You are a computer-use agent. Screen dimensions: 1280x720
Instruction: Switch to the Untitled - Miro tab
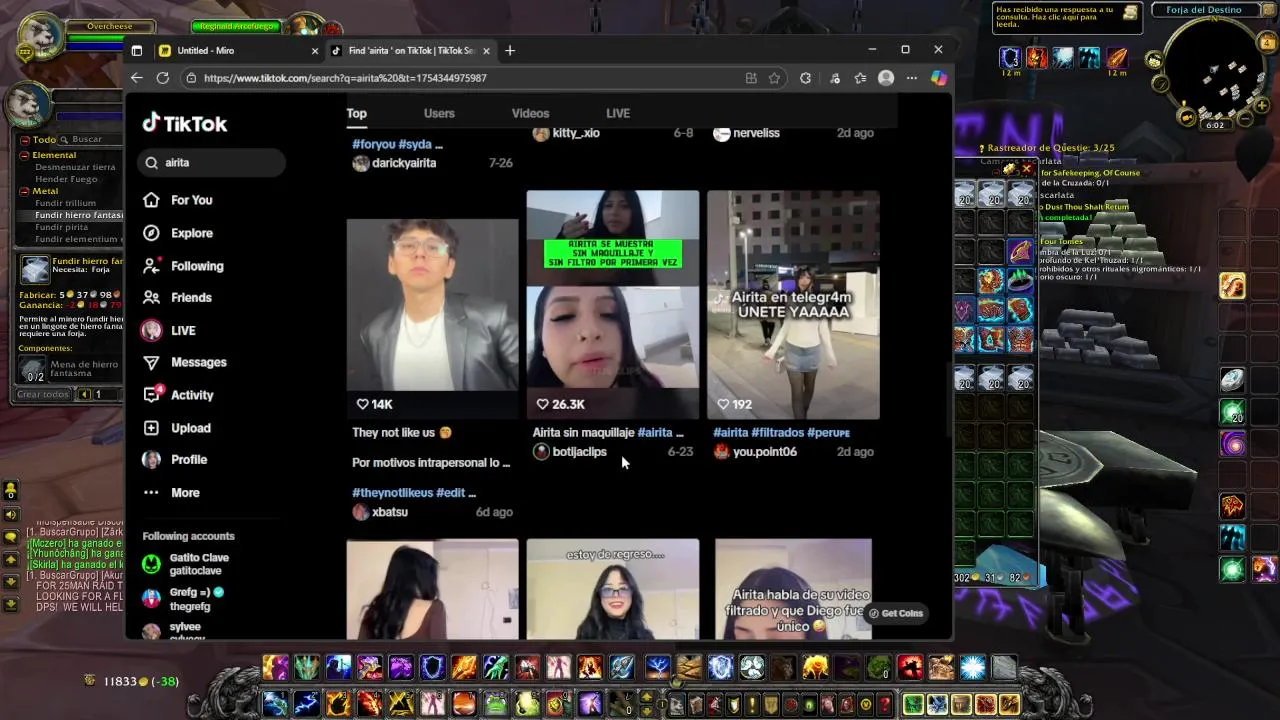coord(238,50)
